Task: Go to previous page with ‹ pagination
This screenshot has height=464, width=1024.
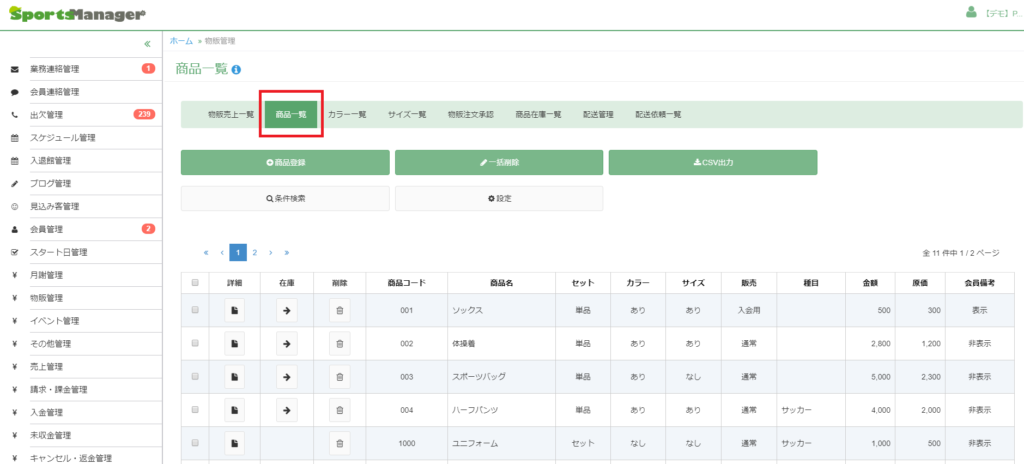Action: (222, 252)
